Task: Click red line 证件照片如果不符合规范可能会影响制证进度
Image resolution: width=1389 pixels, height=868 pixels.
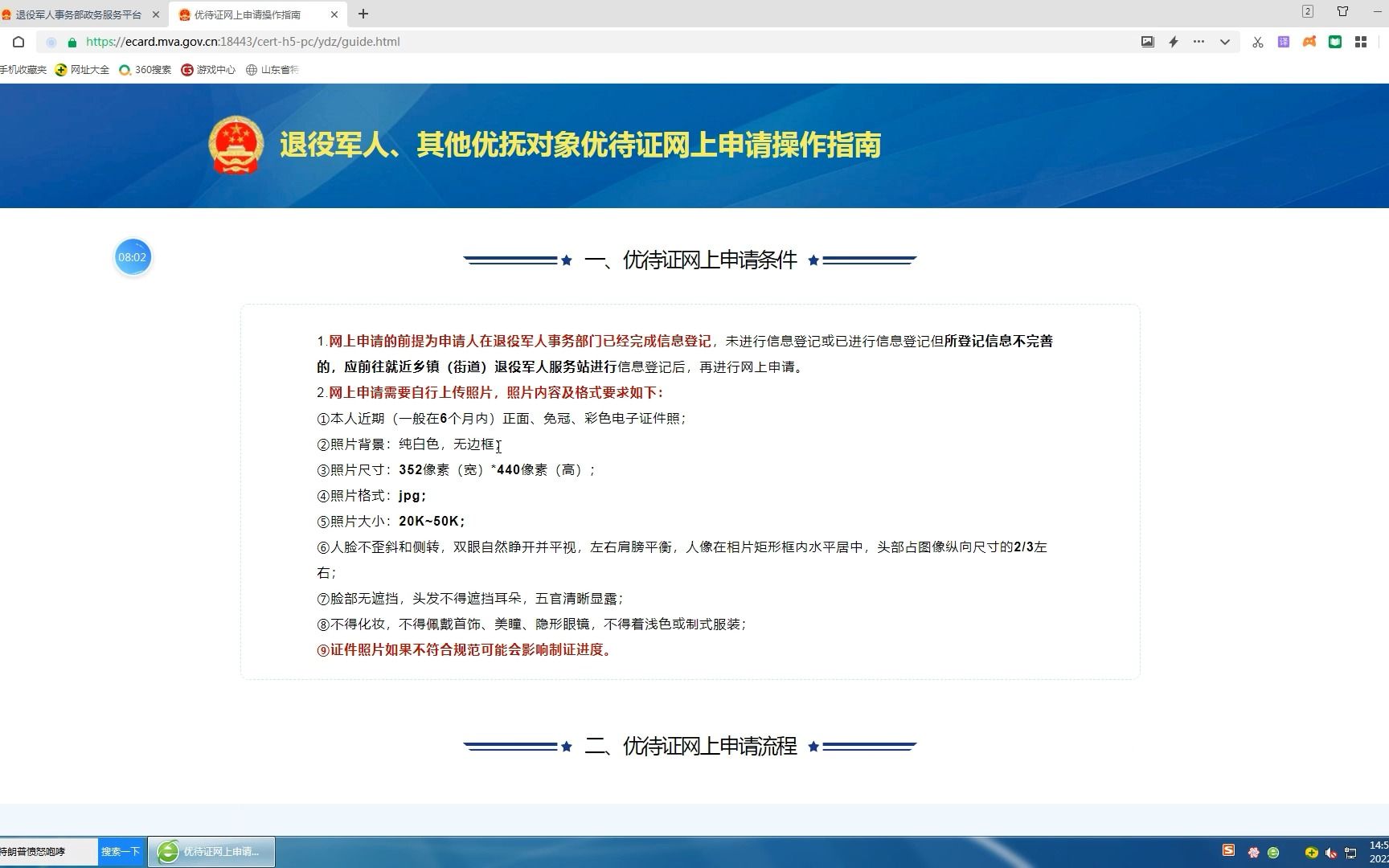Action: coord(464,650)
